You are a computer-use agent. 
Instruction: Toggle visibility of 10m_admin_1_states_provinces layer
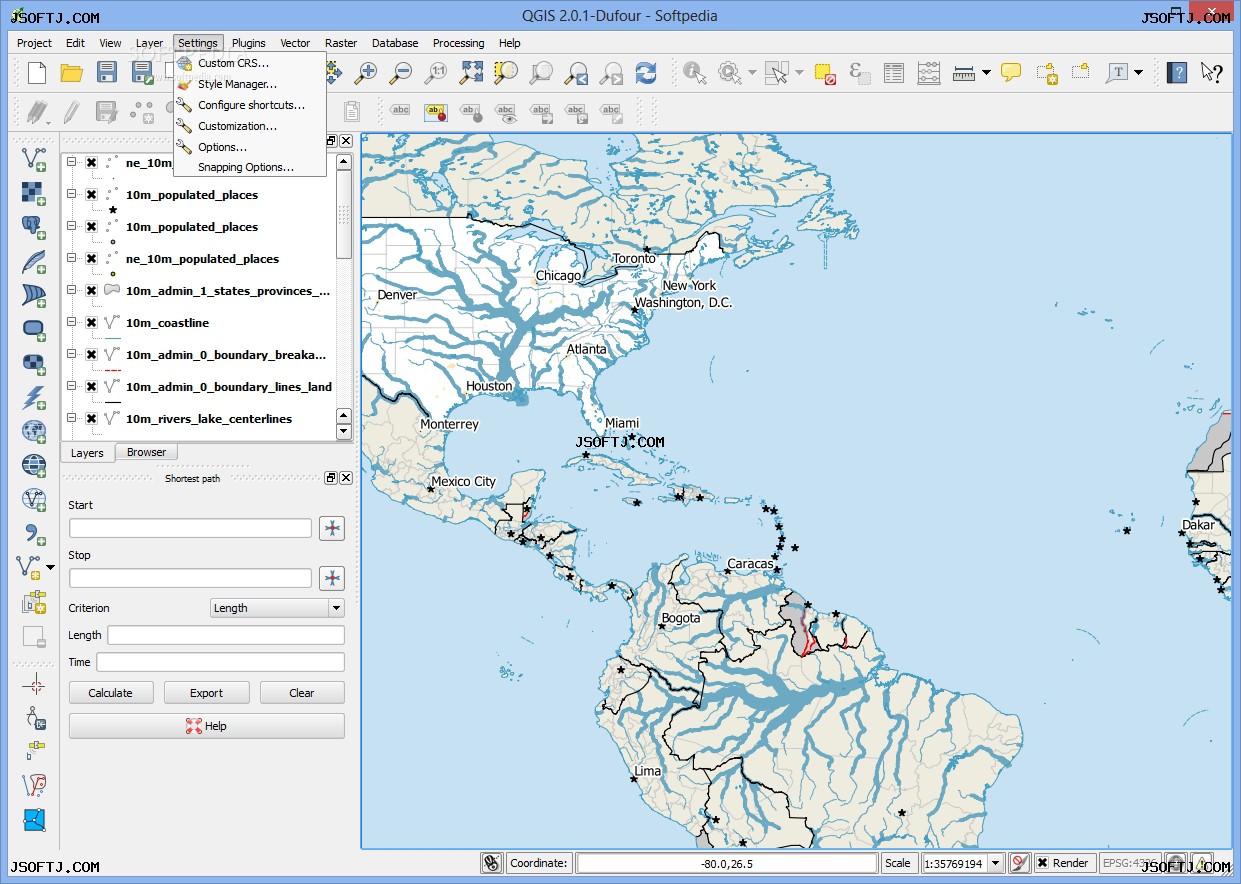(91, 291)
